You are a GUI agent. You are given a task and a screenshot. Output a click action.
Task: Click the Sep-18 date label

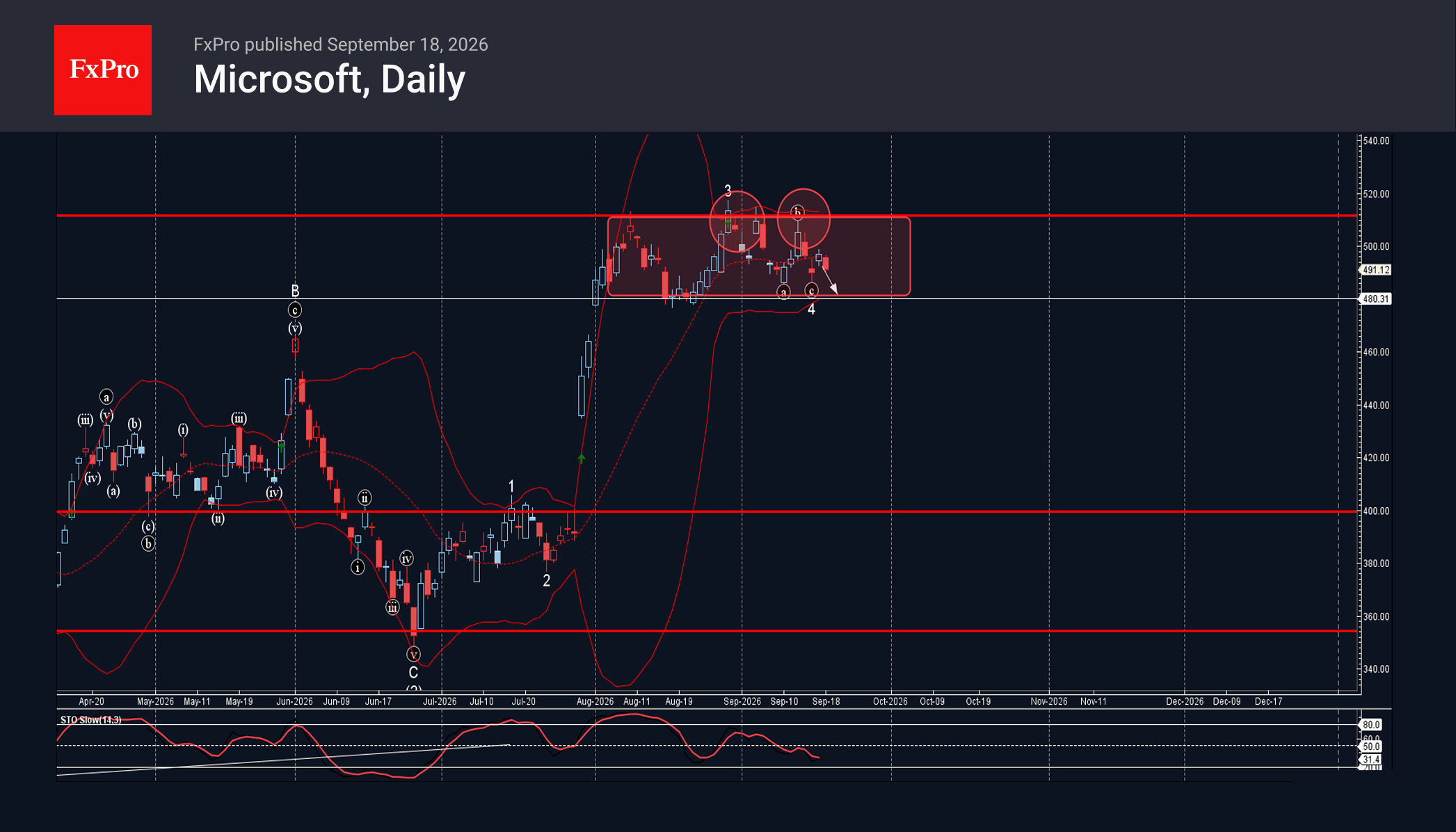pyautogui.click(x=826, y=702)
